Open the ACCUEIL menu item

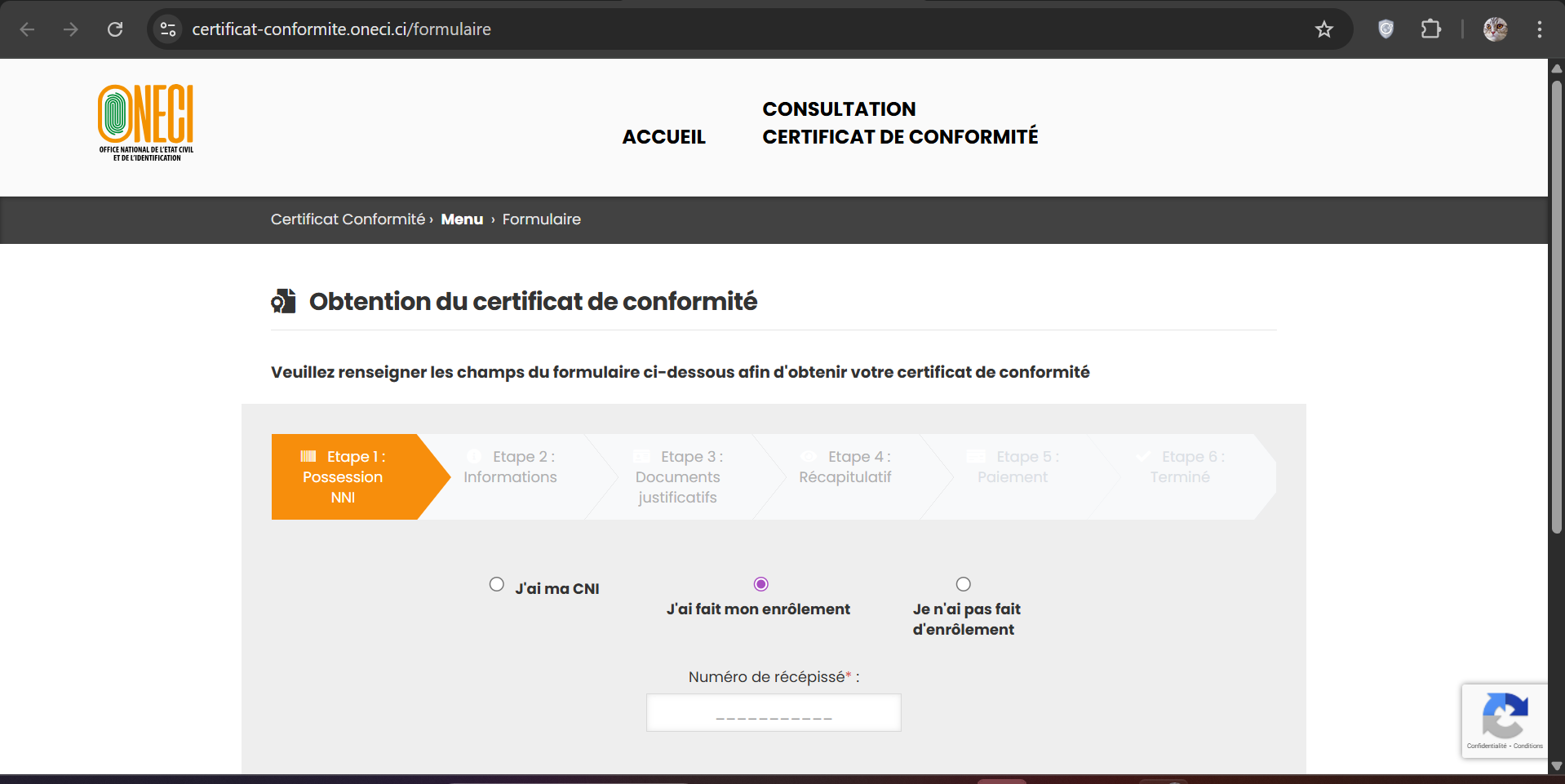coord(663,137)
